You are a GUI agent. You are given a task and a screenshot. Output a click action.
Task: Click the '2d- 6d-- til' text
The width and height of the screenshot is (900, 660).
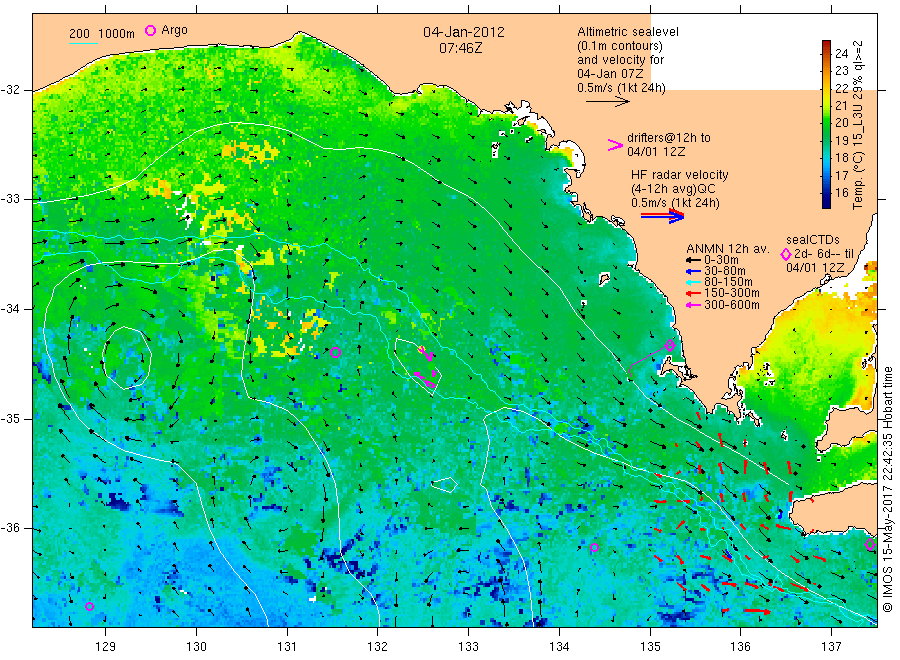pyautogui.click(x=823, y=254)
